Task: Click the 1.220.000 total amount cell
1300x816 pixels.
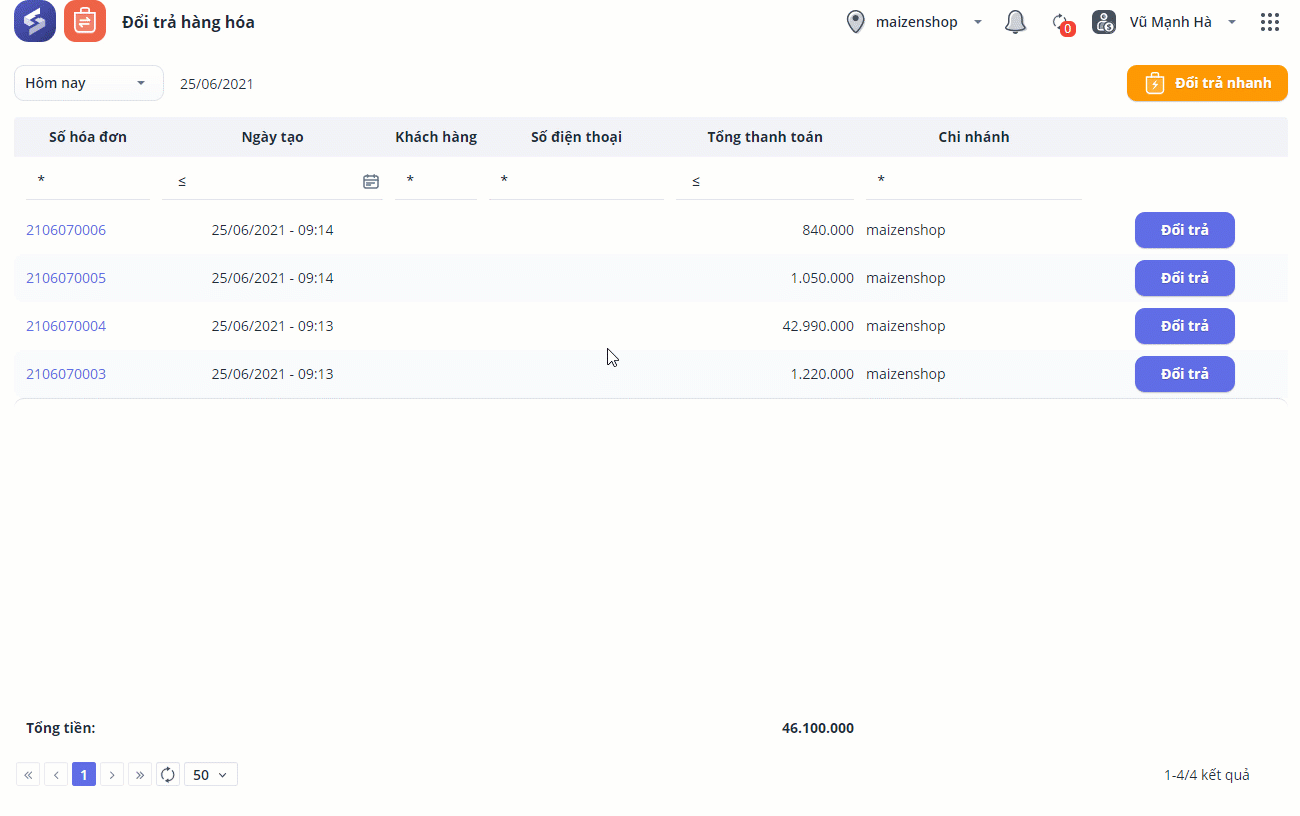Action: coord(822,374)
